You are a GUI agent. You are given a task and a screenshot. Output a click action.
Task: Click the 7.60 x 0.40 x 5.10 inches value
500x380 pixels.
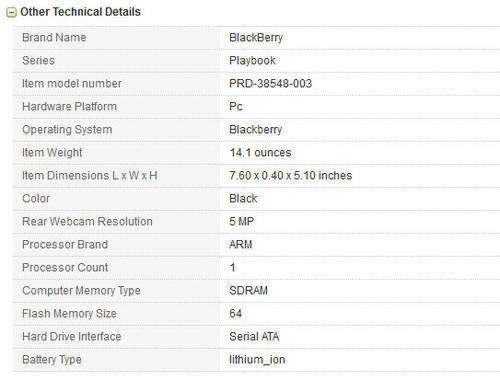point(291,175)
